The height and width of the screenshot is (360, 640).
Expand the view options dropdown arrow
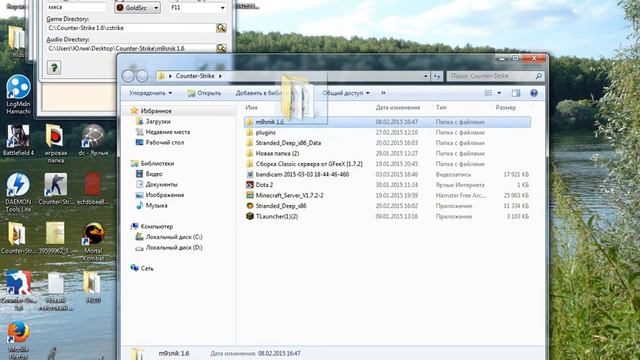coord(499,93)
